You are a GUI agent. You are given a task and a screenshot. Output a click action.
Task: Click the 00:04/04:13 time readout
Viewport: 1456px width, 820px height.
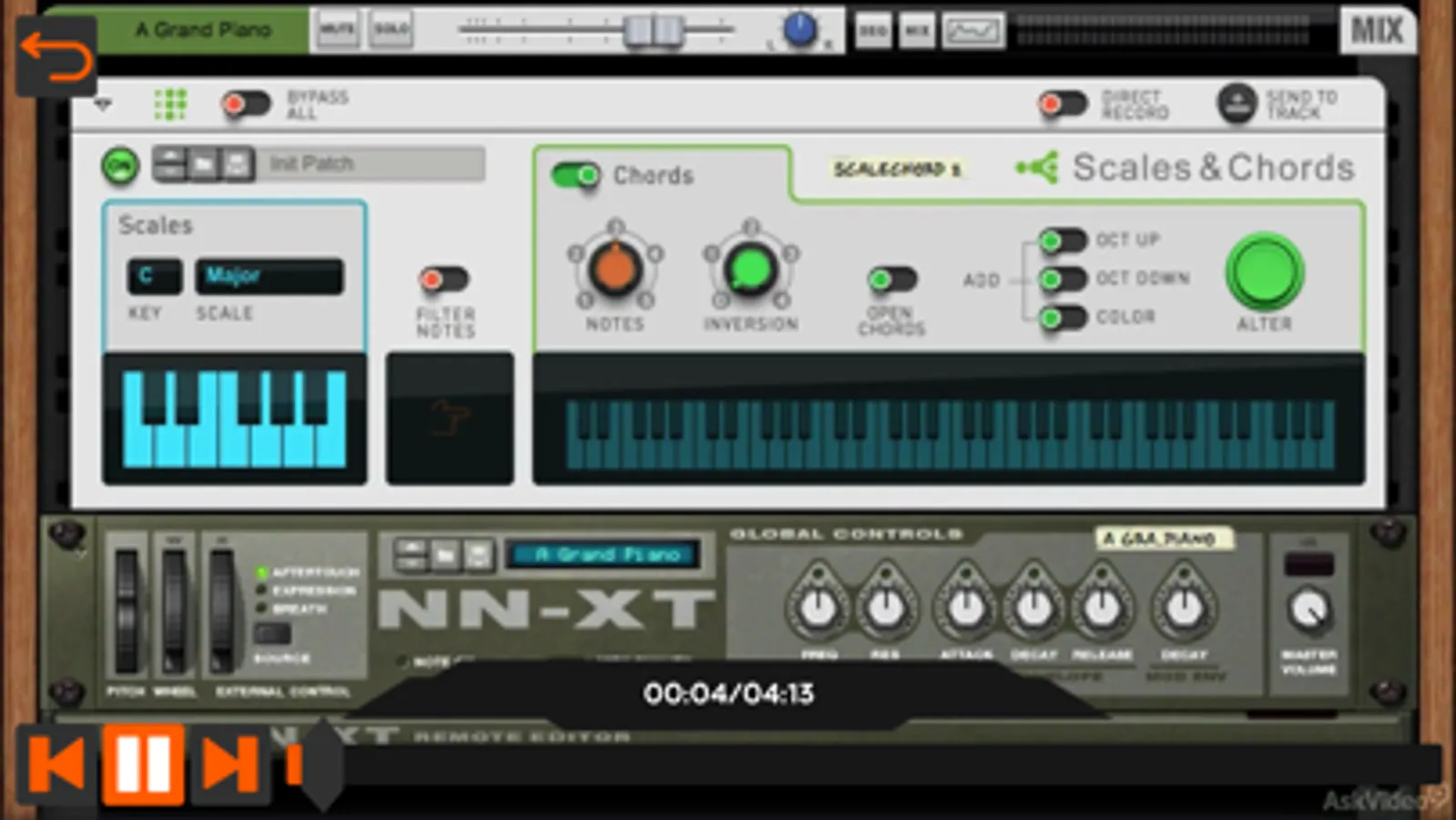coord(728,693)
